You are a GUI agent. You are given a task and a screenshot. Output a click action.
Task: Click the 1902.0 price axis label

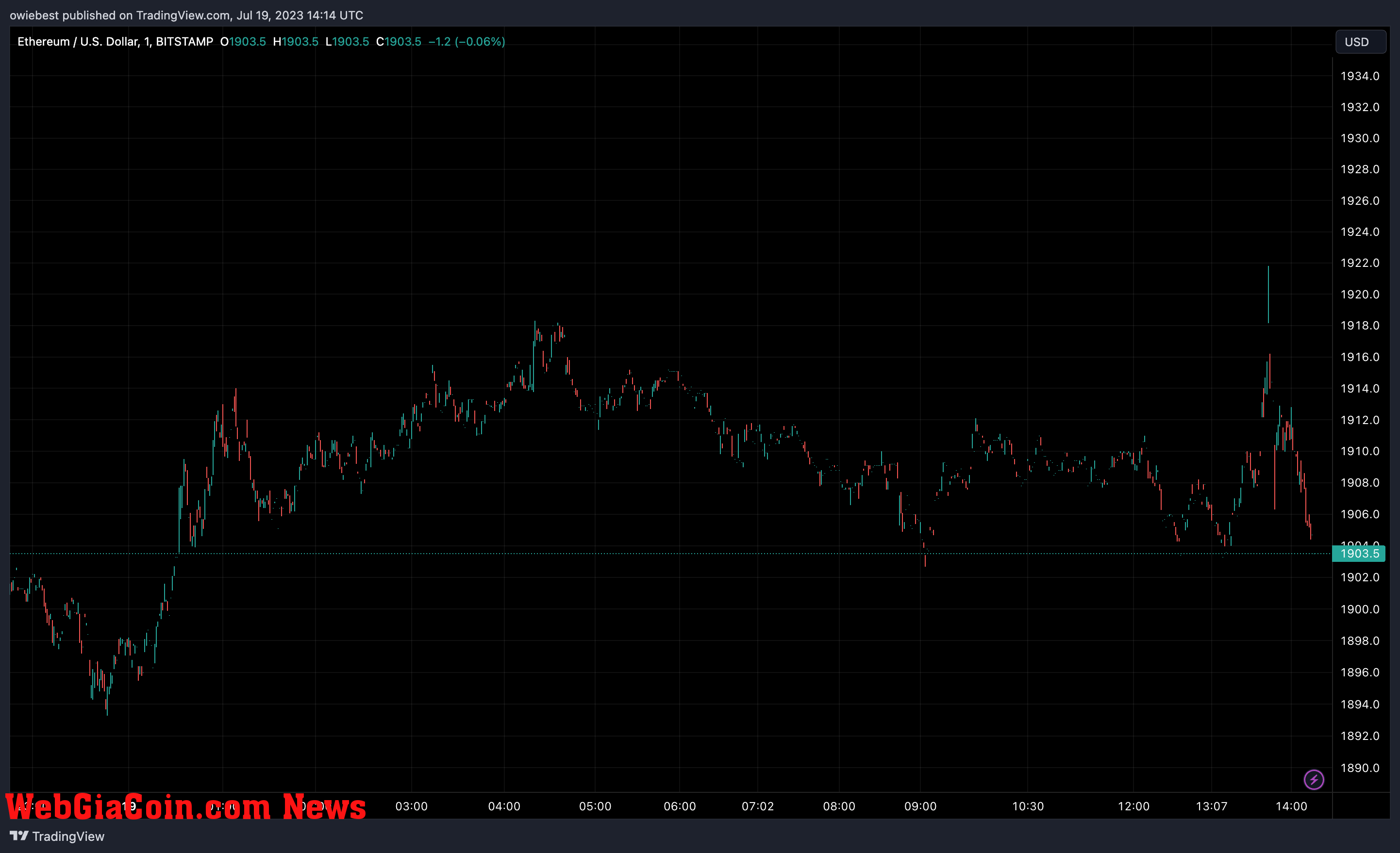coord(1360,577)
